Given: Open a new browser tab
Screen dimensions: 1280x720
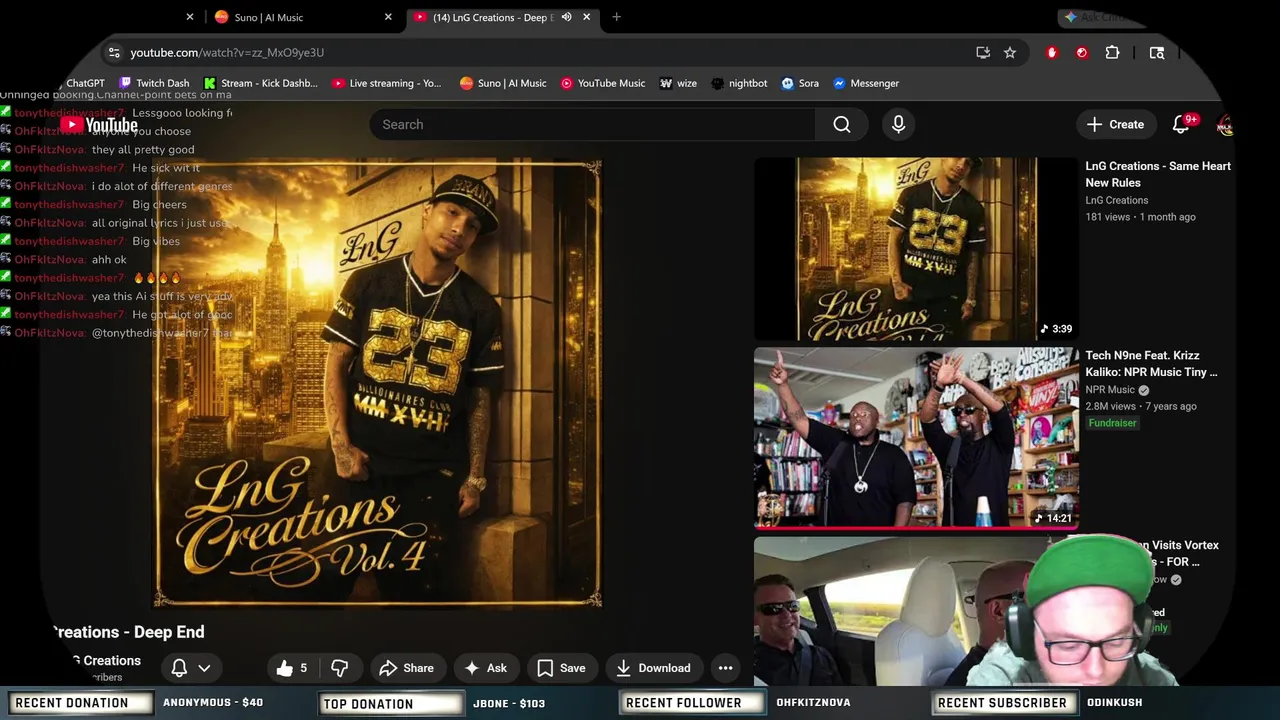Looking at the screenshot, I should (616, 17).
